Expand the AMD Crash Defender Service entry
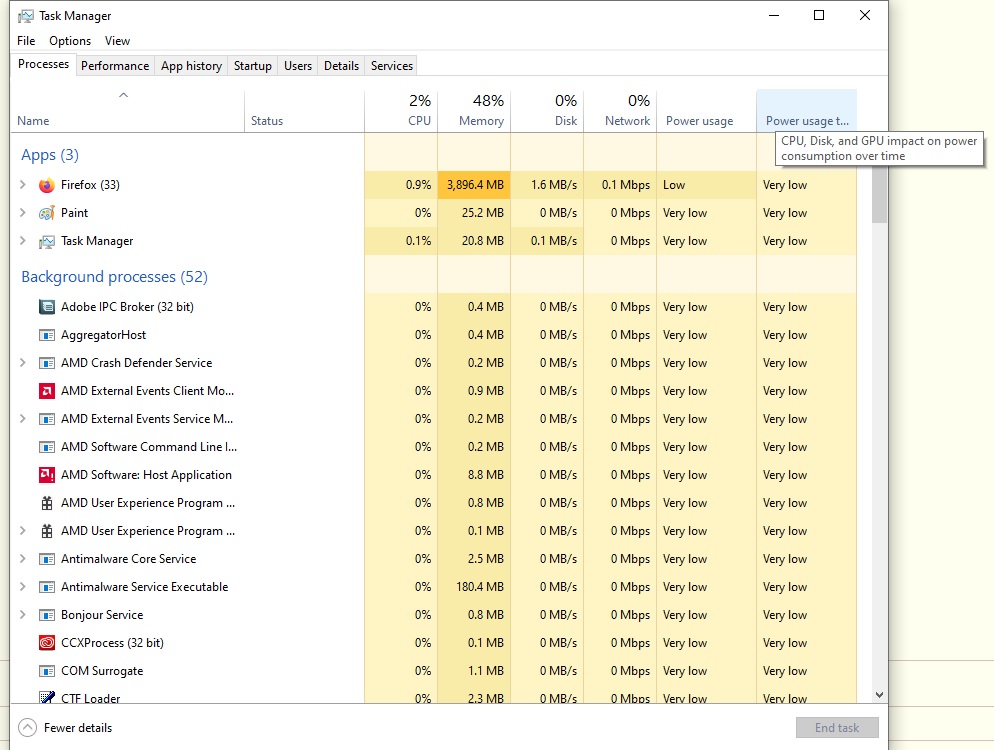Screen dimensions: 994x750 (x=23, y=363)
